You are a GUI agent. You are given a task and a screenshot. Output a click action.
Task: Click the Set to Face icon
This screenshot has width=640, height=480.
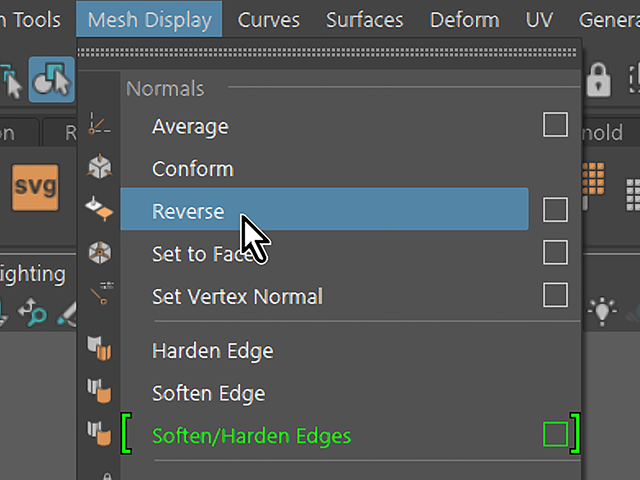coord(100,252)
